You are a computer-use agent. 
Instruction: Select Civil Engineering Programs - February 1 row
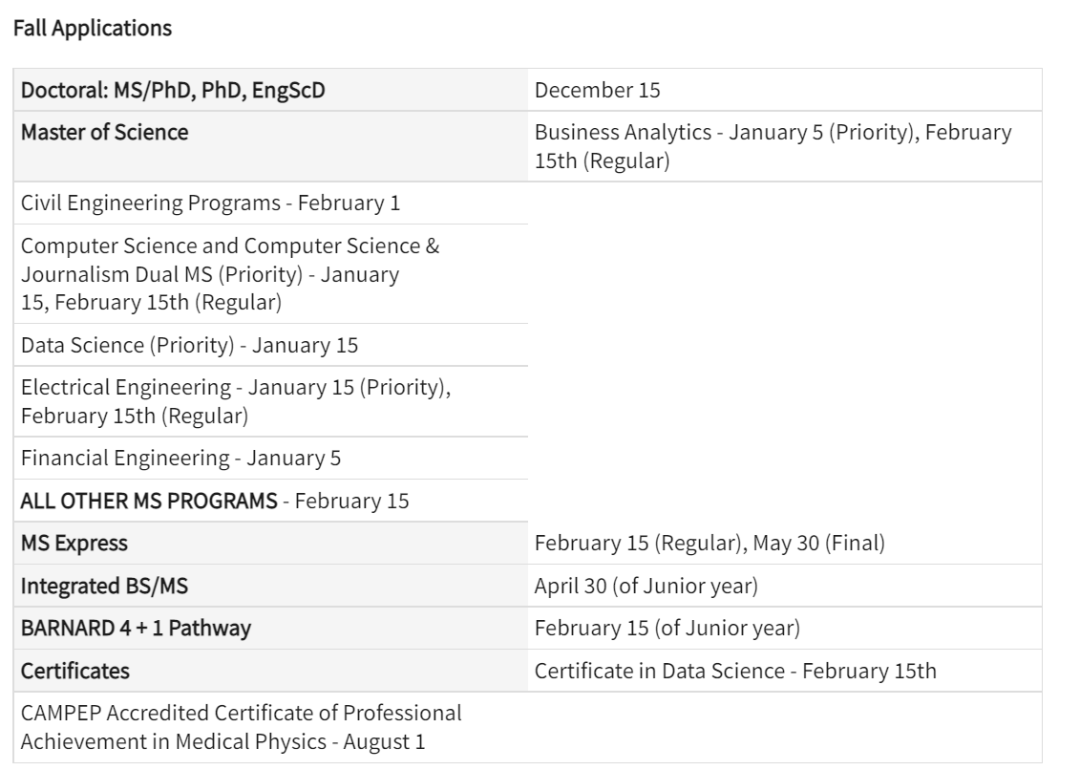210,203
